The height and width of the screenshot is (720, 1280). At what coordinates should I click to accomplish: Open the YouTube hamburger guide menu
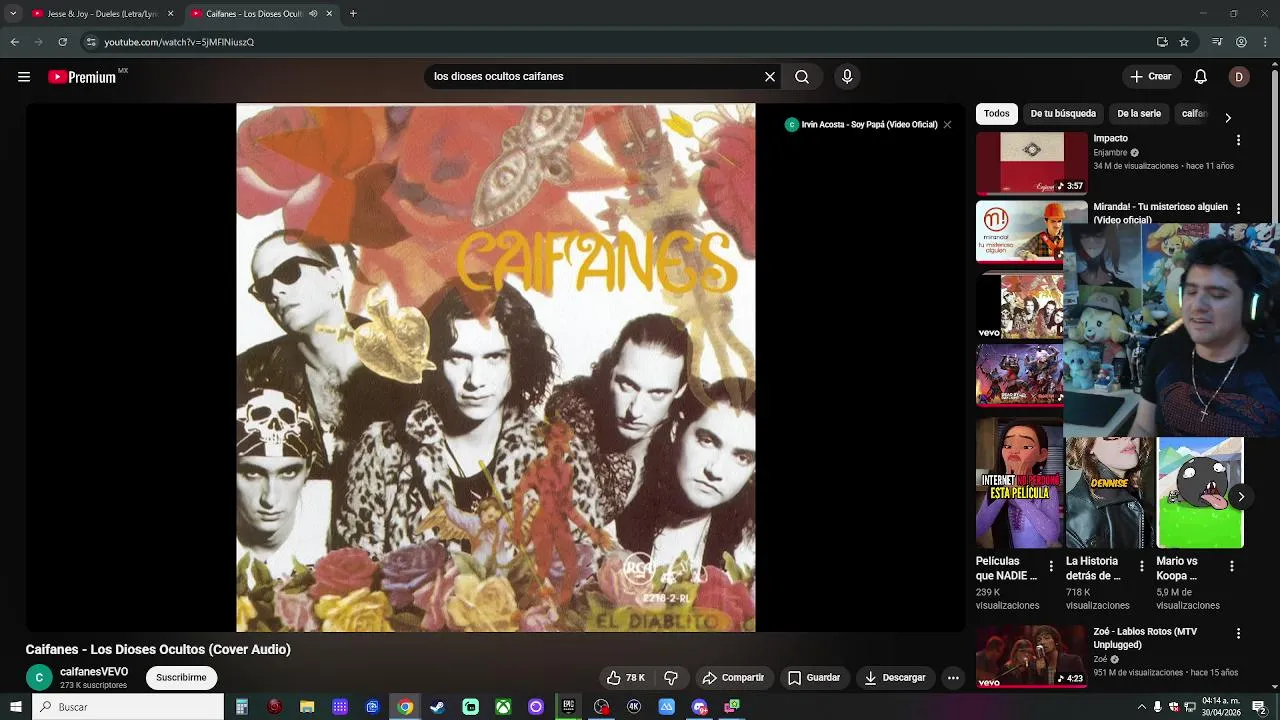(x=24, y=77)
